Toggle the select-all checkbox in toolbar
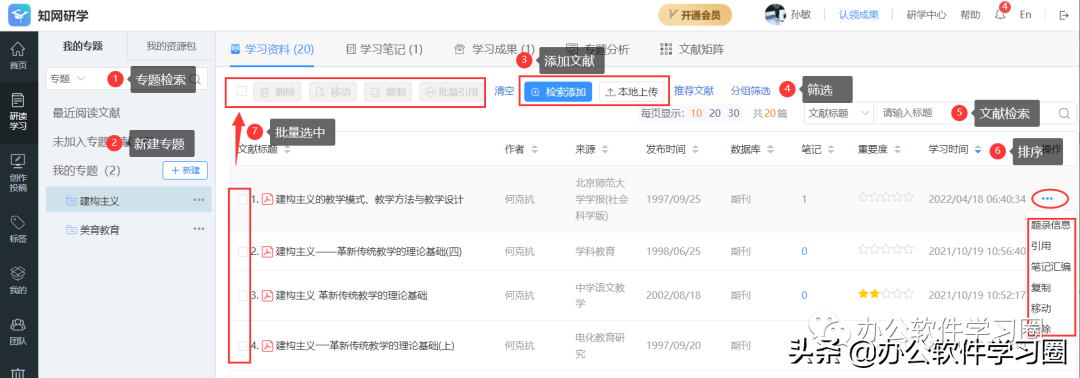Viewport: 1080px width, 378px height. click(242, 91)
